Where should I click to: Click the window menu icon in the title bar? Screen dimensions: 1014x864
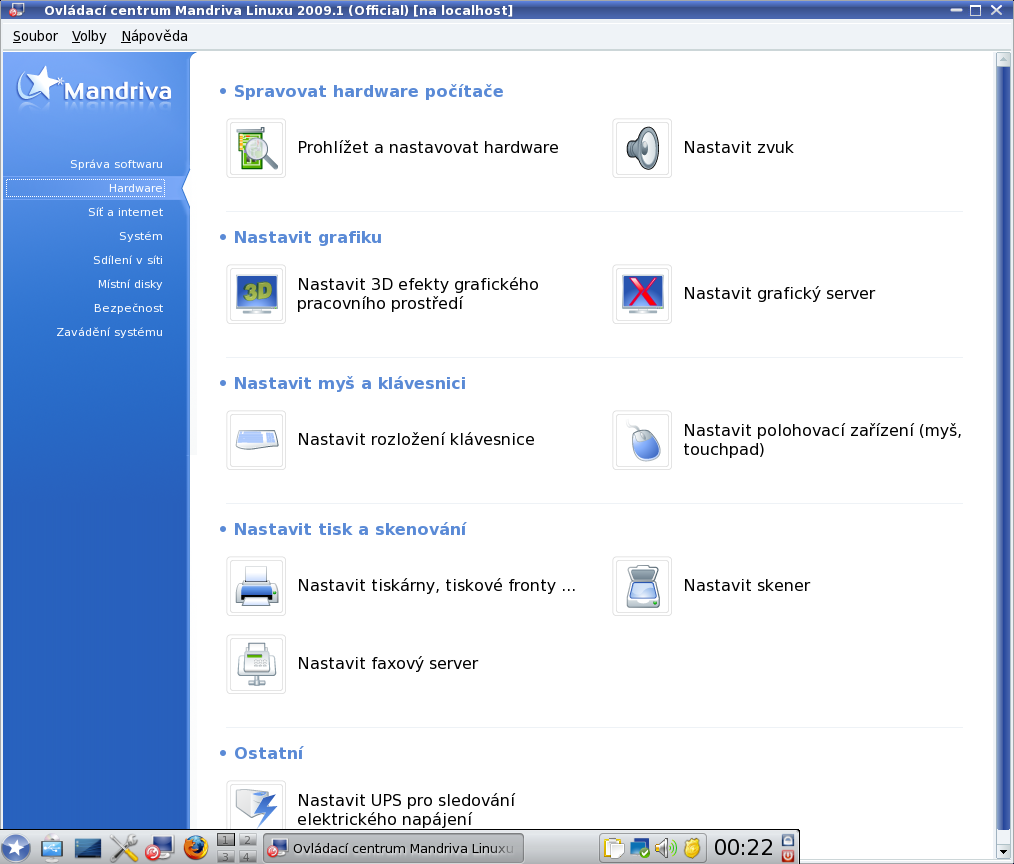pos(17,10)
